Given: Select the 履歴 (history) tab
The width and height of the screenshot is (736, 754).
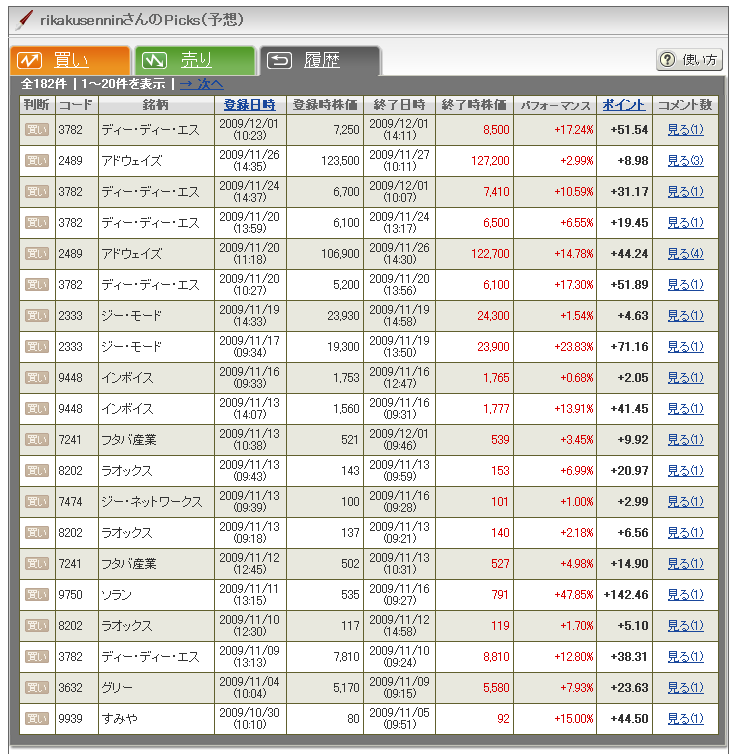Looking at the screenshot, I should (318, 61).
